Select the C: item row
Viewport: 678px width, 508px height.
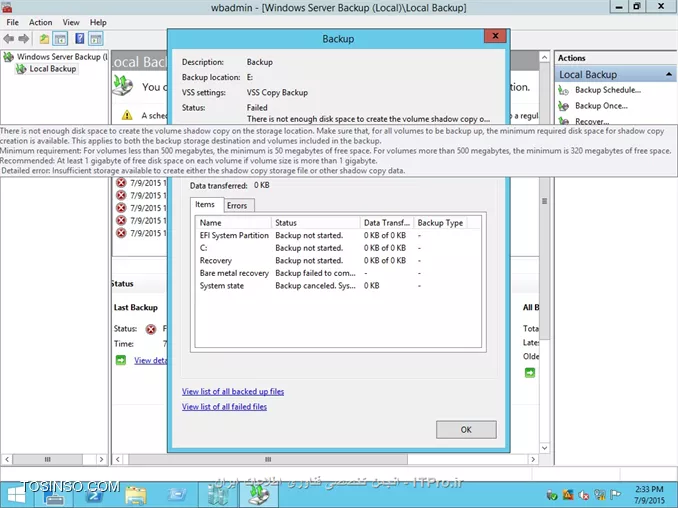point(338,248)
